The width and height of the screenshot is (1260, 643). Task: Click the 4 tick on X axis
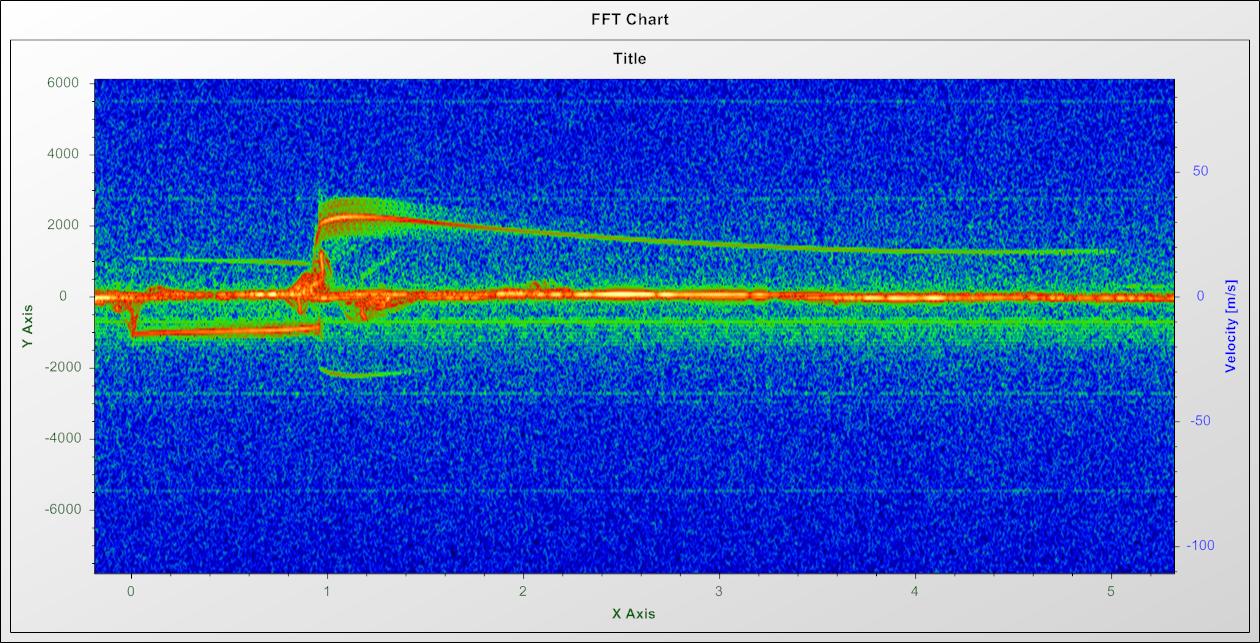tap(915, 591)
